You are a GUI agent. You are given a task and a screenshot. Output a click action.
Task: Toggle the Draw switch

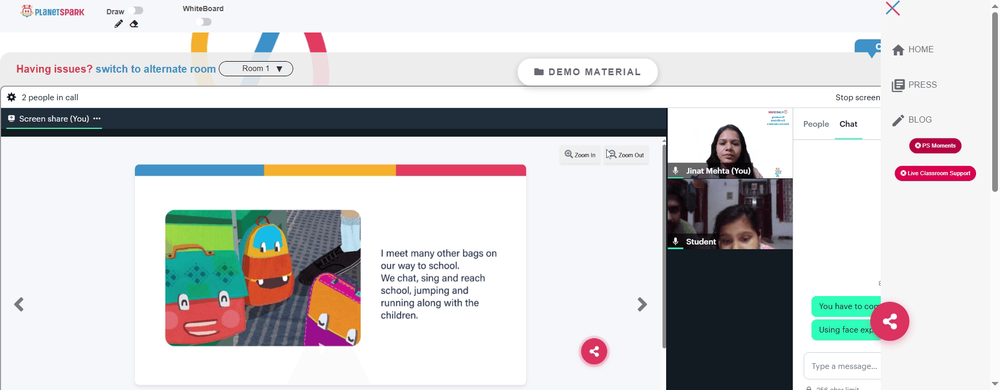(x=135, y=10)
